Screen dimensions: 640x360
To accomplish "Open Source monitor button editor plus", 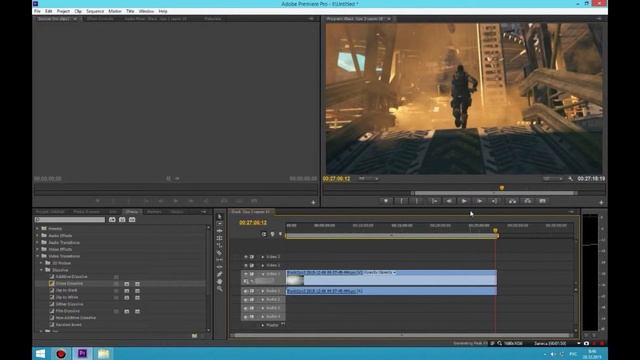I will [x=313, y=202].
